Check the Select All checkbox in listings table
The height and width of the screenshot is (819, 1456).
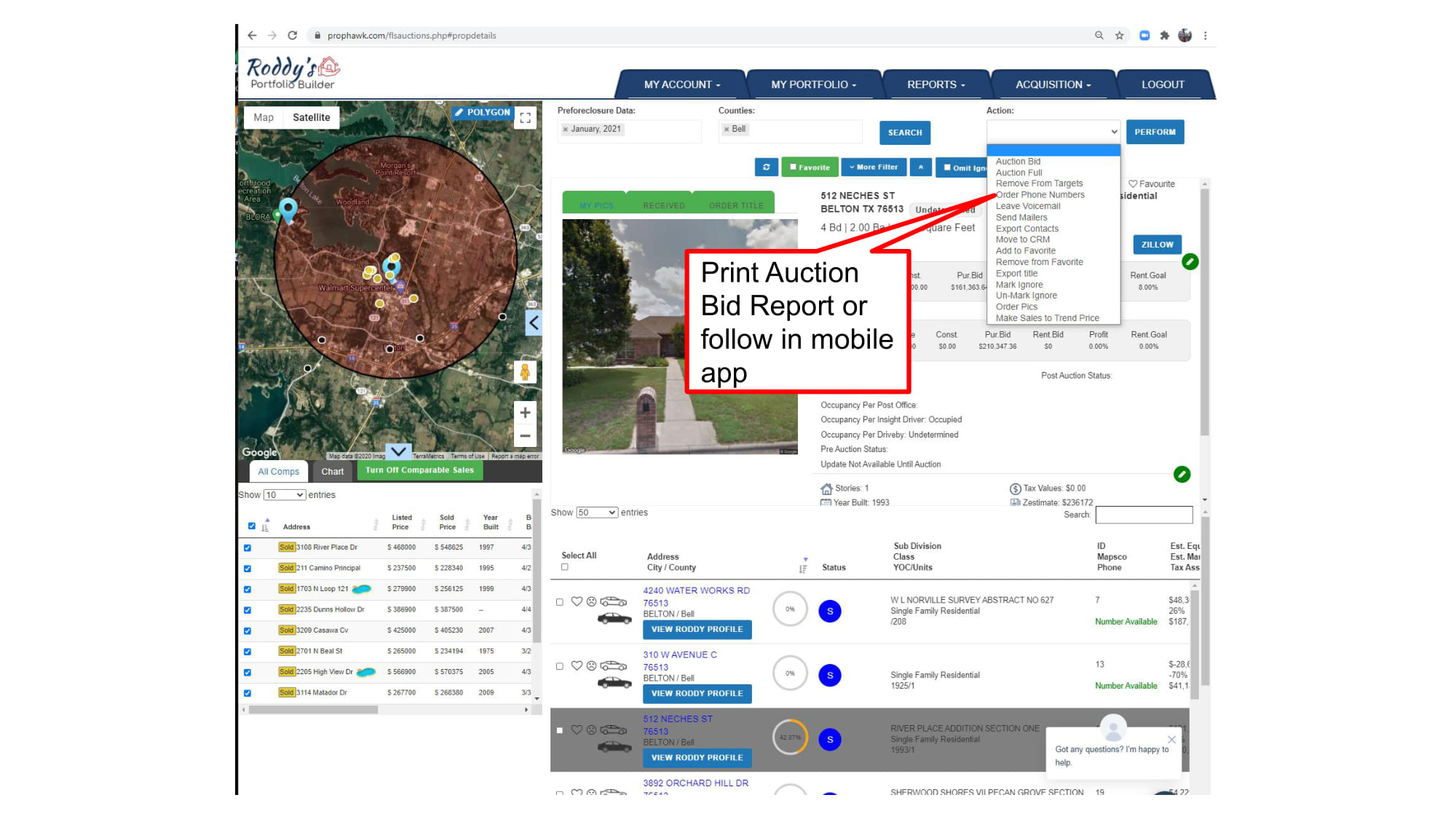pyautogui.click(x=565, y=567)
